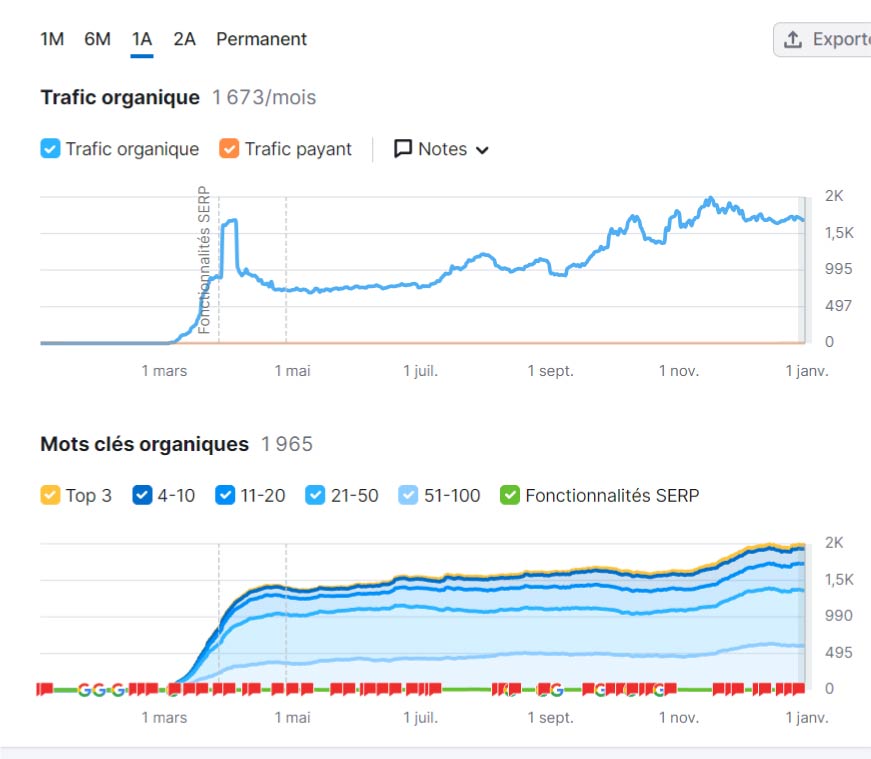
Task: Expand the Notes dropdown chevron
Action: coord(482,149)
